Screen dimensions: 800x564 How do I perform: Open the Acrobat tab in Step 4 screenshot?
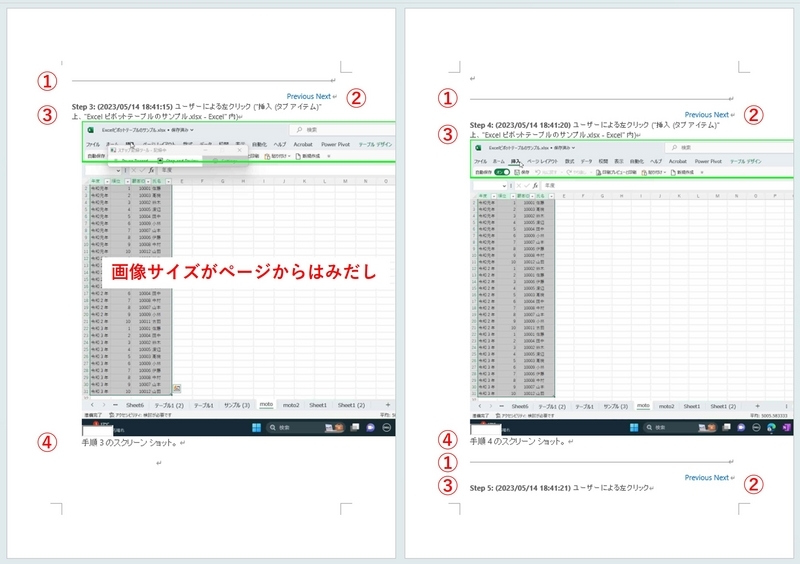(678, 161)
